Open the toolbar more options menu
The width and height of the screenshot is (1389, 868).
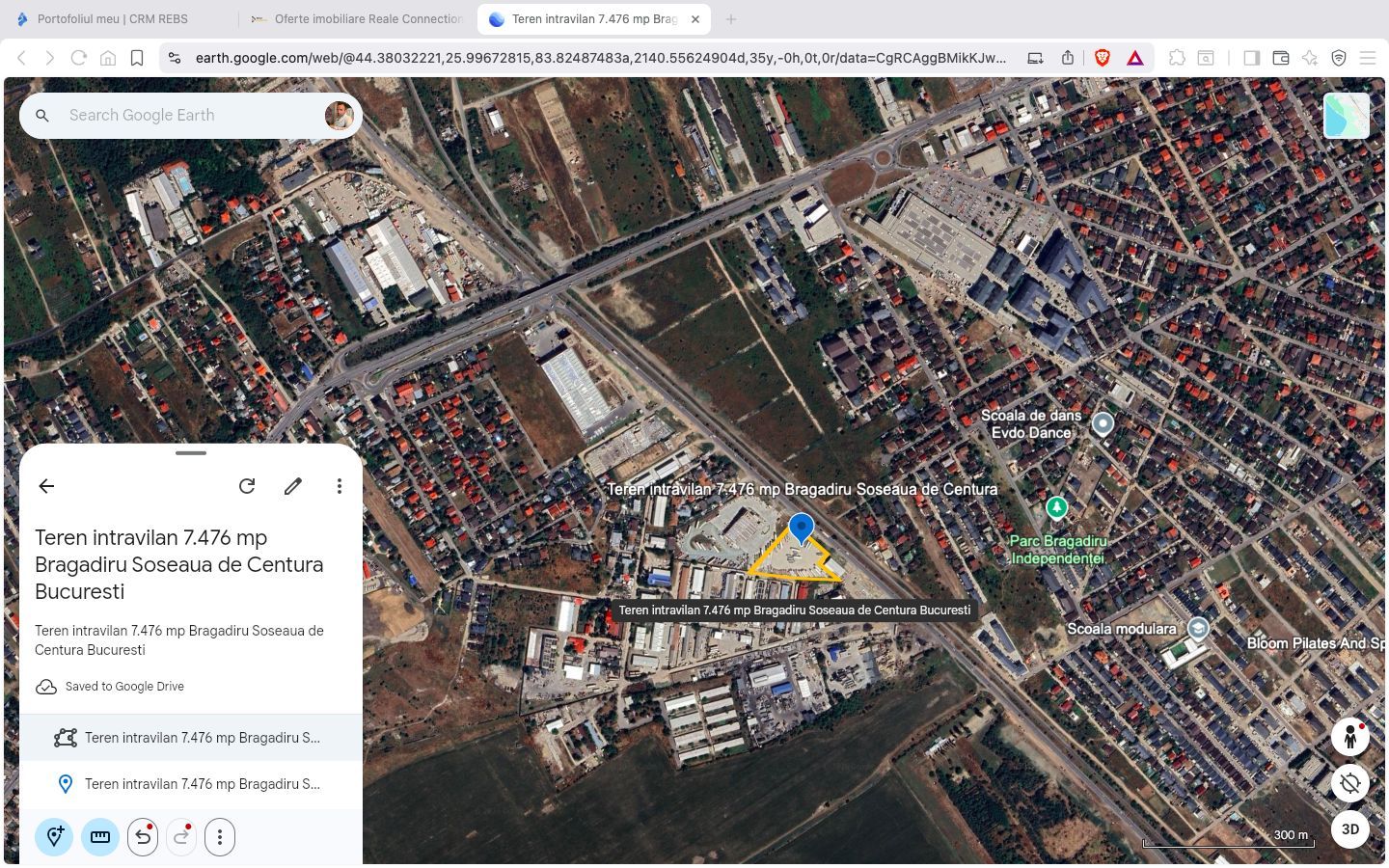[x=220, y=836]
